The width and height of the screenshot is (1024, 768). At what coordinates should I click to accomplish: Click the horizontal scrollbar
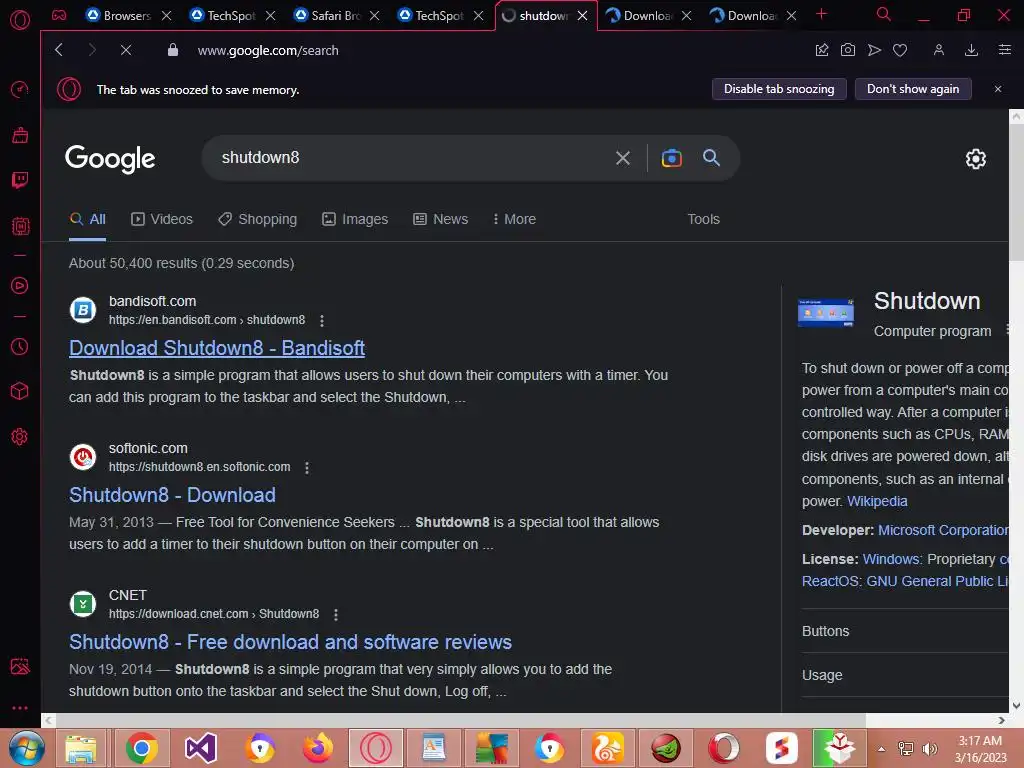tap(460, 720)
